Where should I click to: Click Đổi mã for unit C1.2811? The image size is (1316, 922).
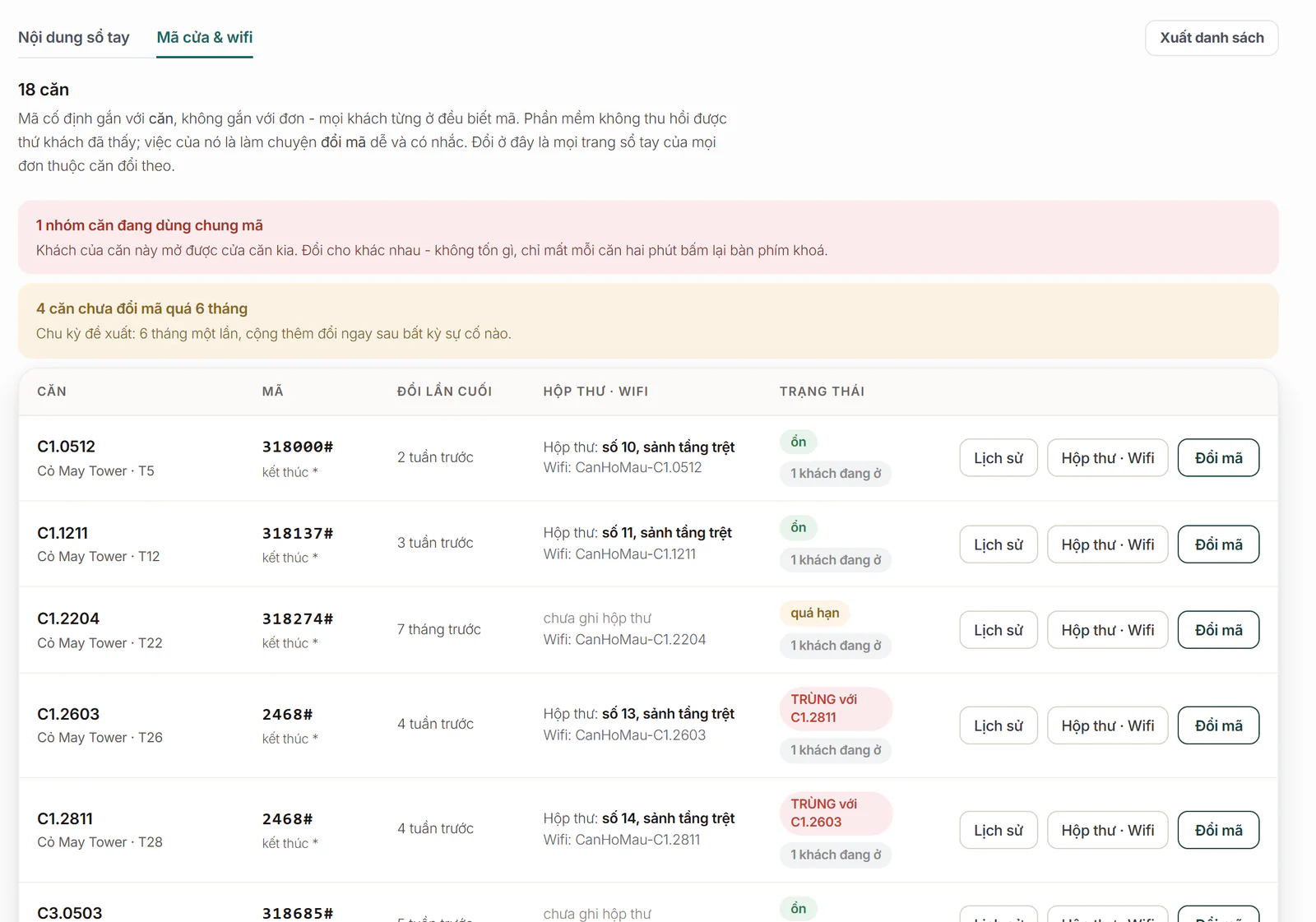(1218, 830)
